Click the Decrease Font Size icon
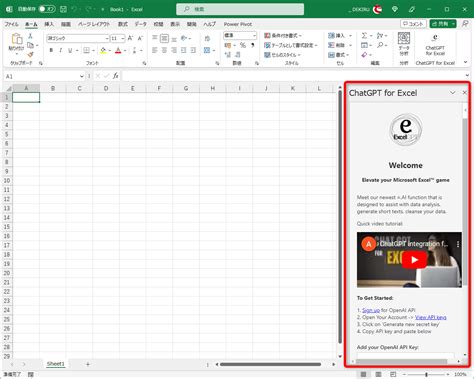The width and height of the screenshot is (474, 379). pos(140,38)
